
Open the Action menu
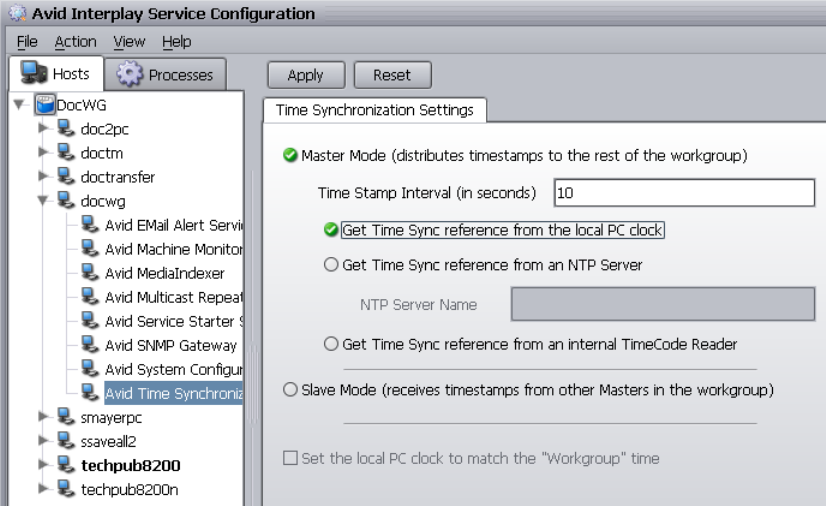[75, 42]
